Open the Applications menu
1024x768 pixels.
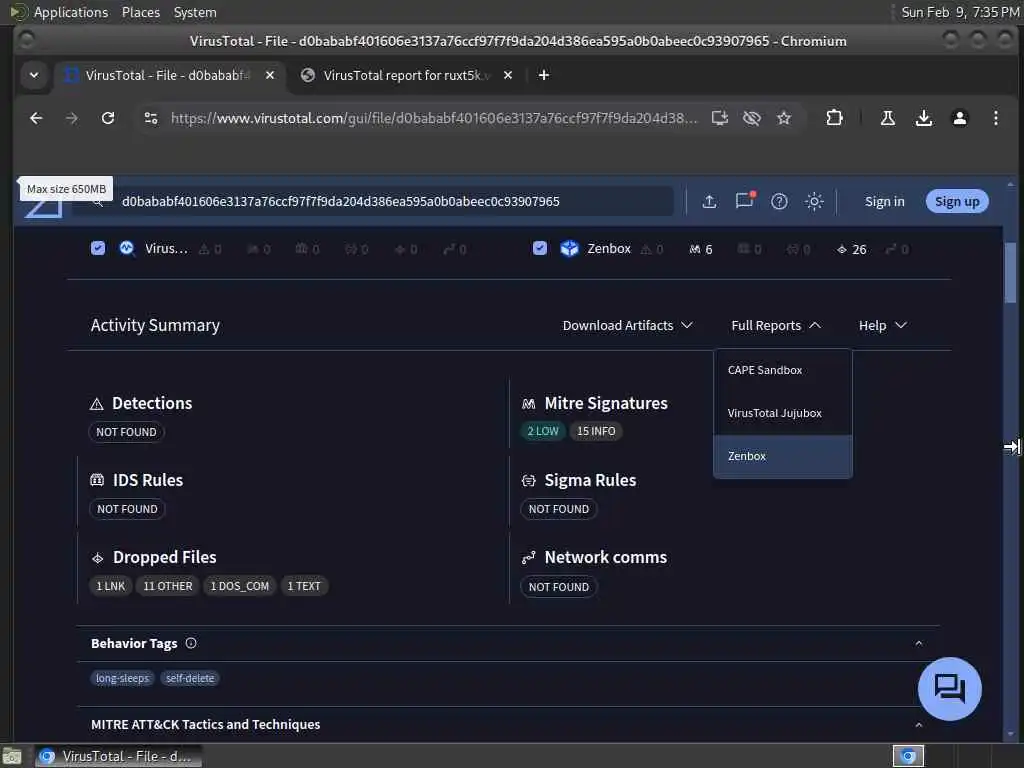[70, 12]
